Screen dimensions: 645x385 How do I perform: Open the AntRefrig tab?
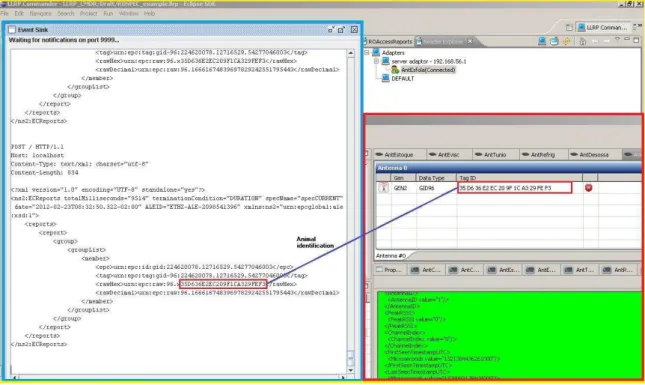click(x=539, y=155)
